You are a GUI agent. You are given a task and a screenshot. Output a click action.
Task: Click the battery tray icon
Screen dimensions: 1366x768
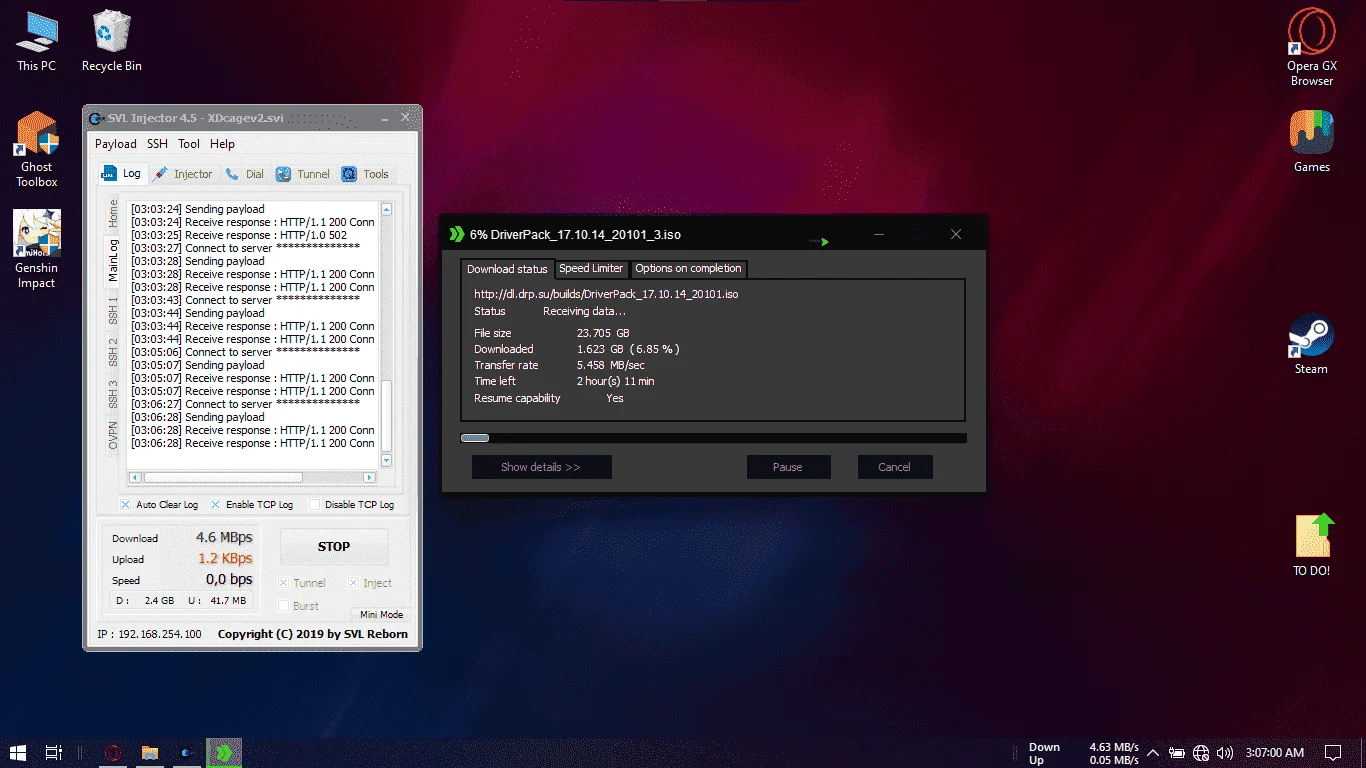pyautogui.click(x=1177, y=752)
